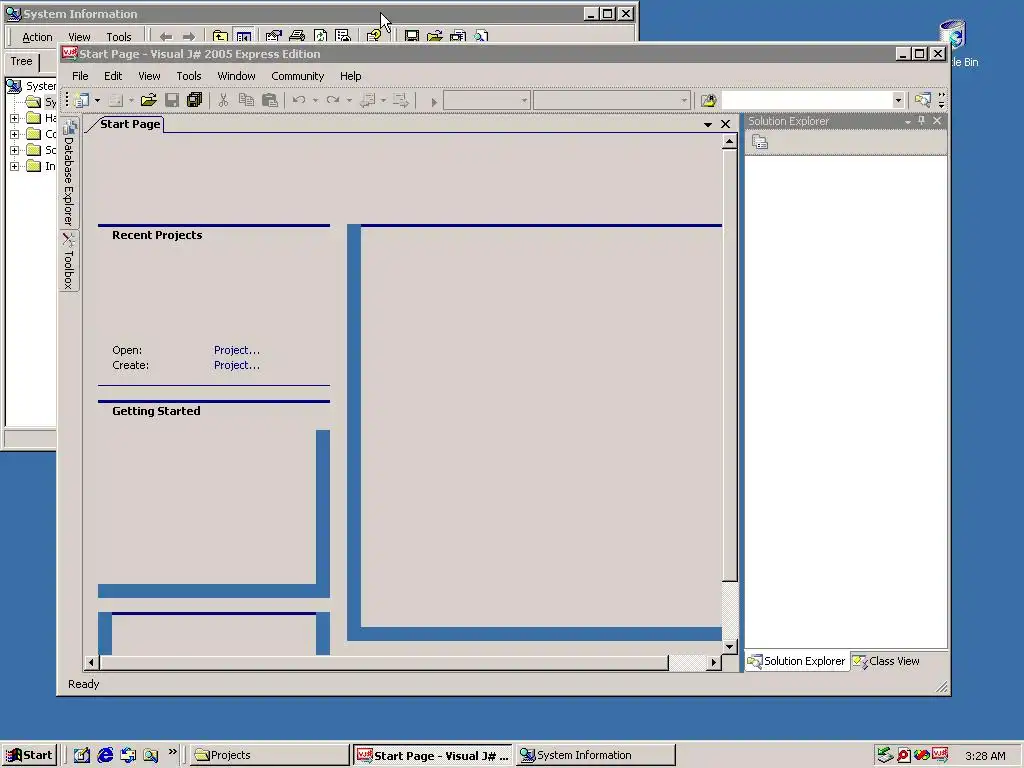Click the New Project toolbar icon
This screenshot has height=768, width=1024.
(x=82, y=100)
